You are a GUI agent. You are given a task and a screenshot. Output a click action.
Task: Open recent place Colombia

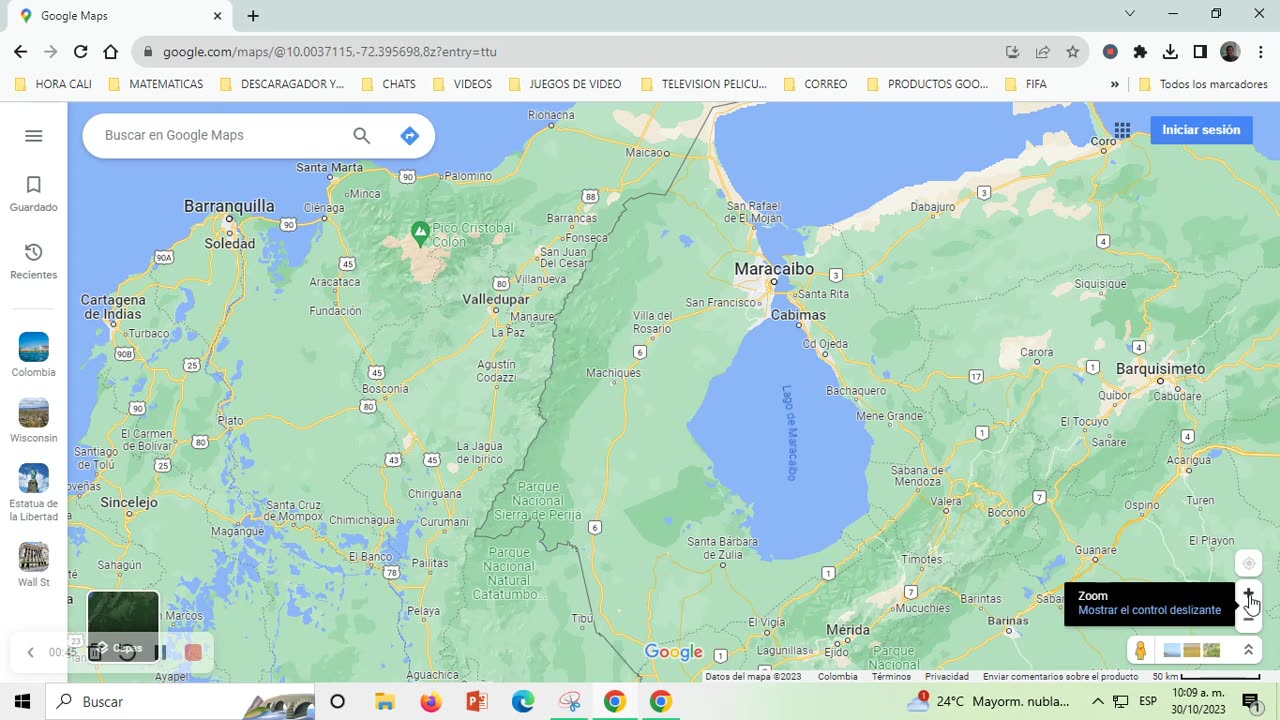[34, 355]
